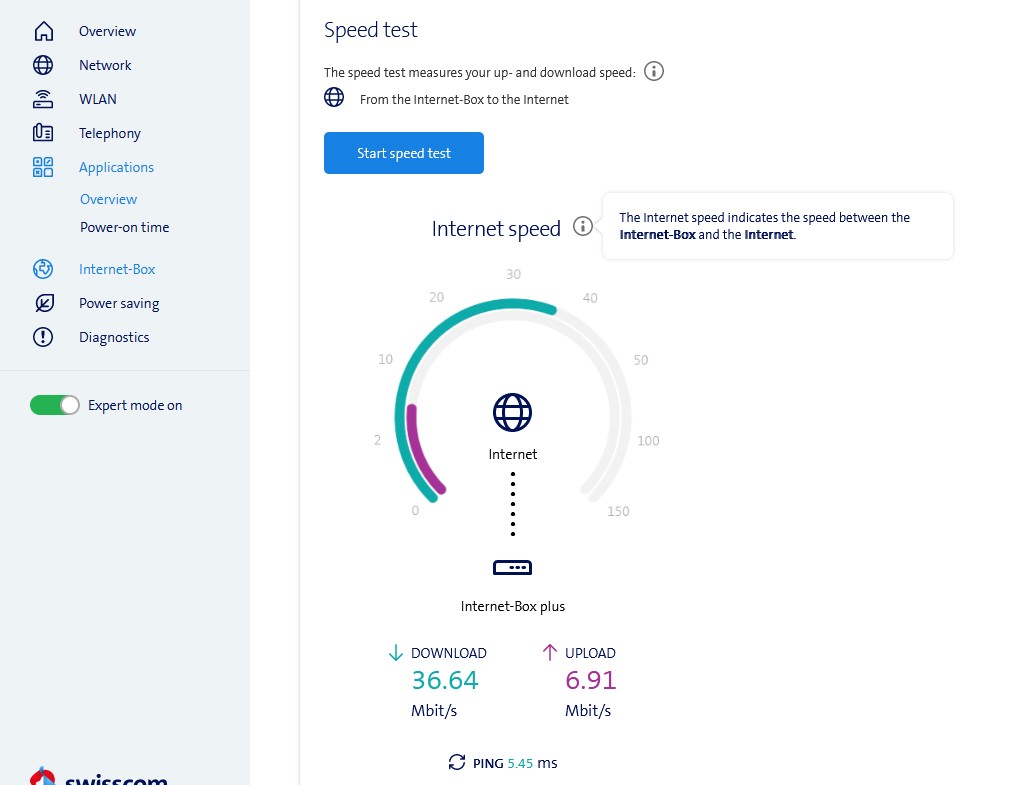
Task: Click the Internet-Box plus device icon
Action: (x=512, y=568)
